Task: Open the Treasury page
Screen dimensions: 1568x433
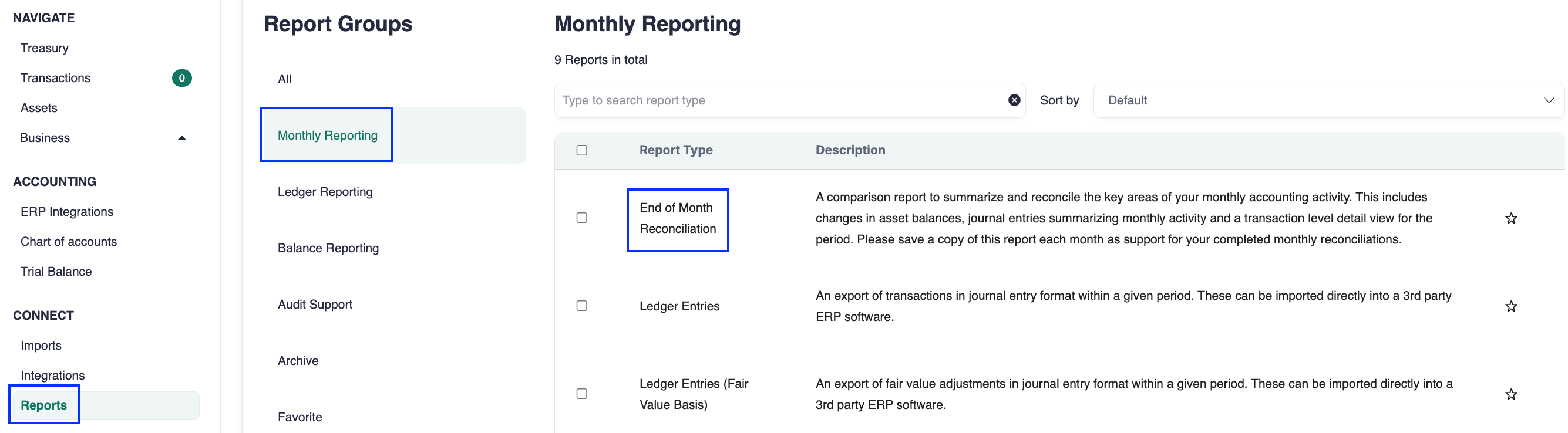Action: point(45,48)
